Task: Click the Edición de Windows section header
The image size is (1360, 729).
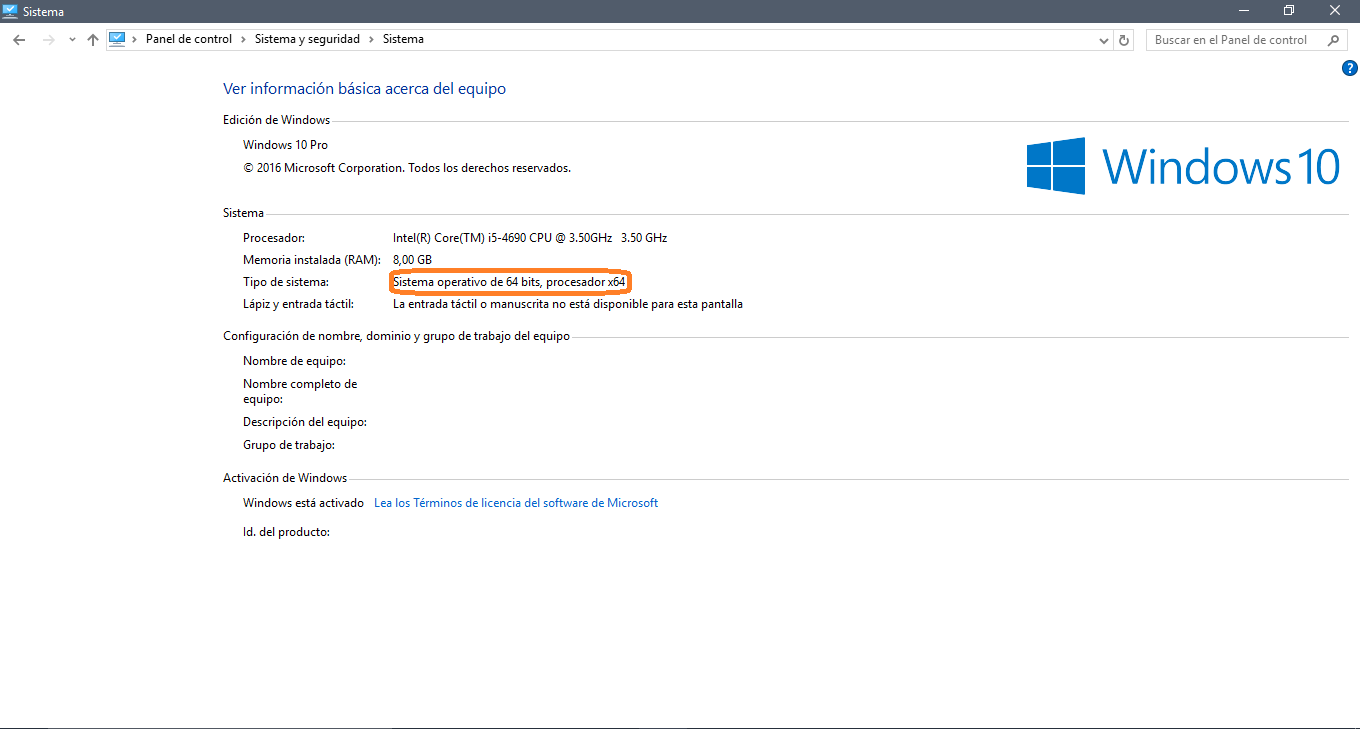Action: (276, 120)
